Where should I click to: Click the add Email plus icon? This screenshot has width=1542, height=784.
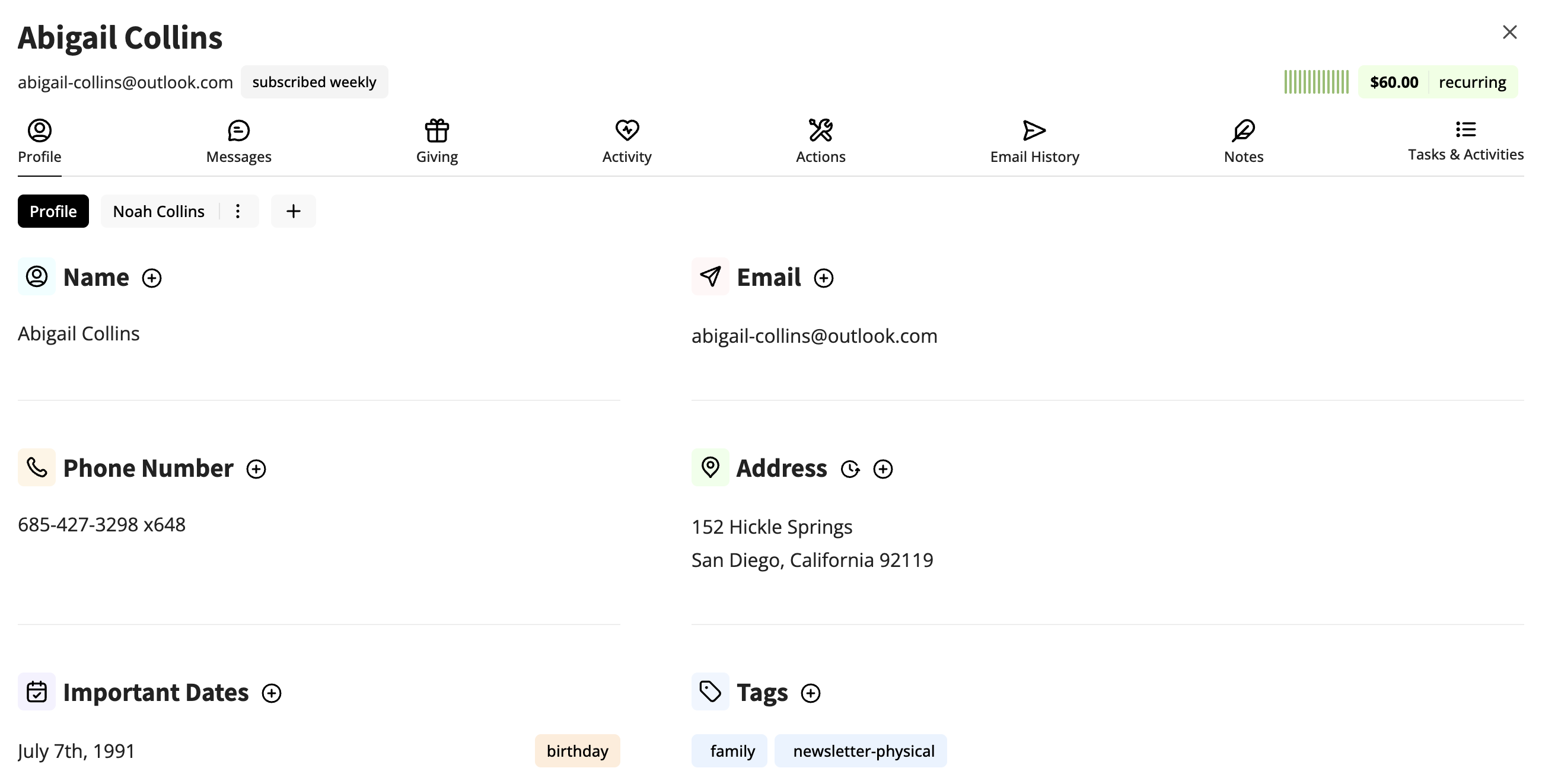pyautogui.click(x=823, y=278)
